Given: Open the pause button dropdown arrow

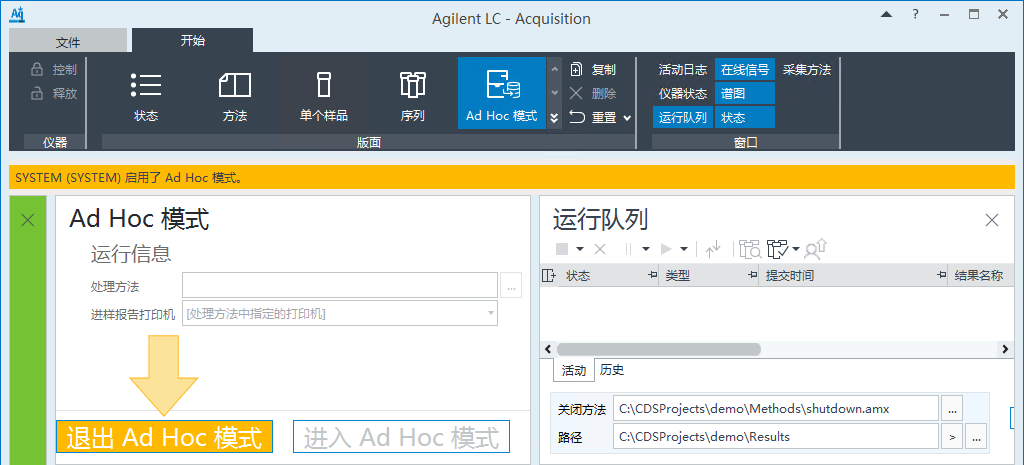Looking at the screenshot, I should (x=646, y=249).
